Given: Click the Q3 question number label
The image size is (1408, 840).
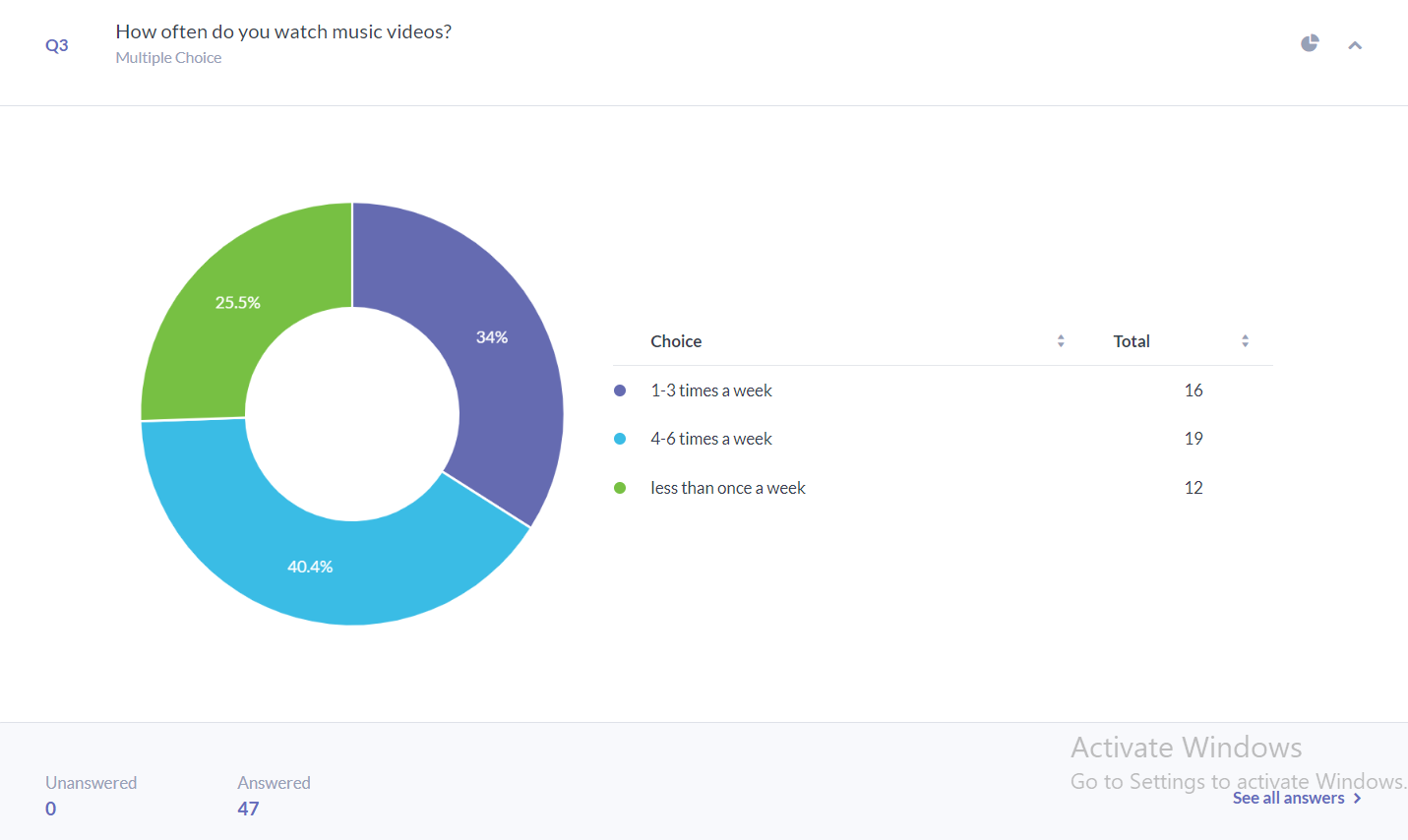Looking at the screenshot, I should click(57, 45).
